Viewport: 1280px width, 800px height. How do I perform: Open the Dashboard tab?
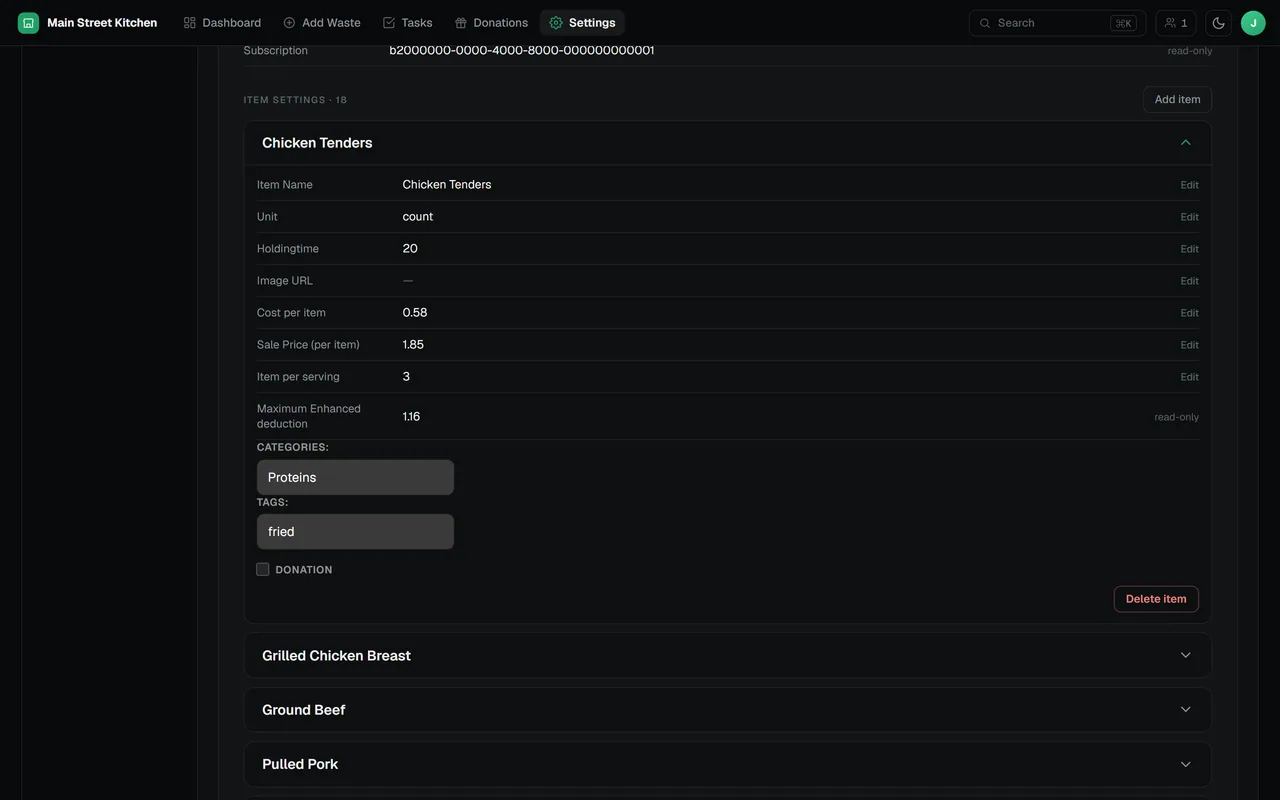click(222, 23)
